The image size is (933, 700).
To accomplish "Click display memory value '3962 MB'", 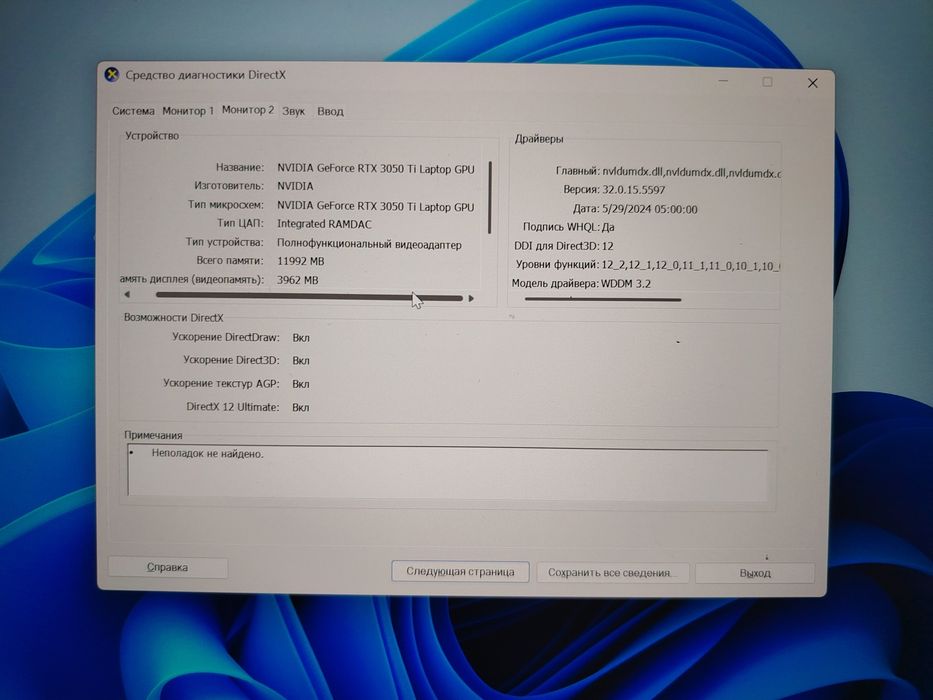I will pos(298,280).
